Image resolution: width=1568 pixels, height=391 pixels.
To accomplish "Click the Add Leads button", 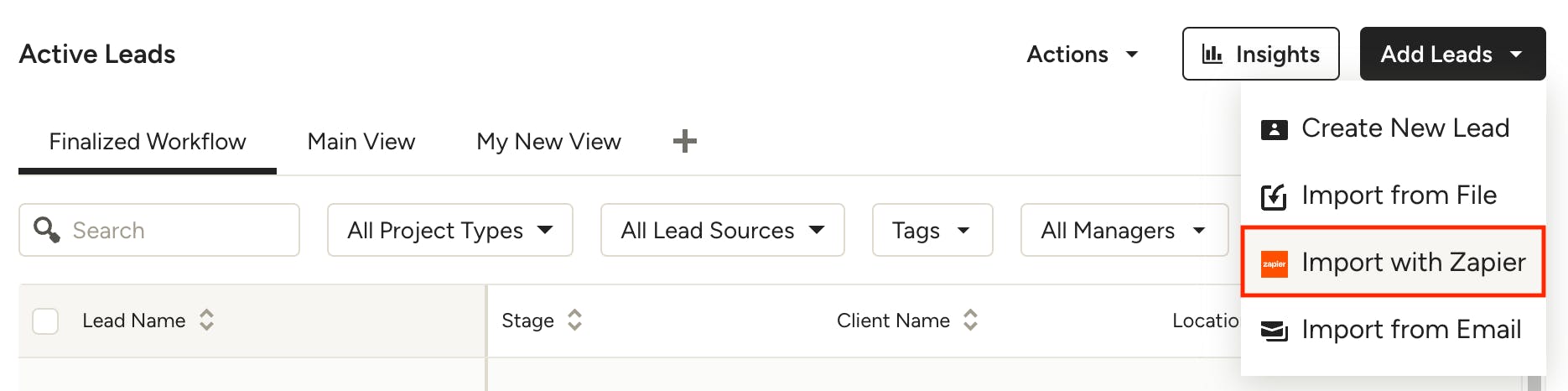I will click(1452, 54).
